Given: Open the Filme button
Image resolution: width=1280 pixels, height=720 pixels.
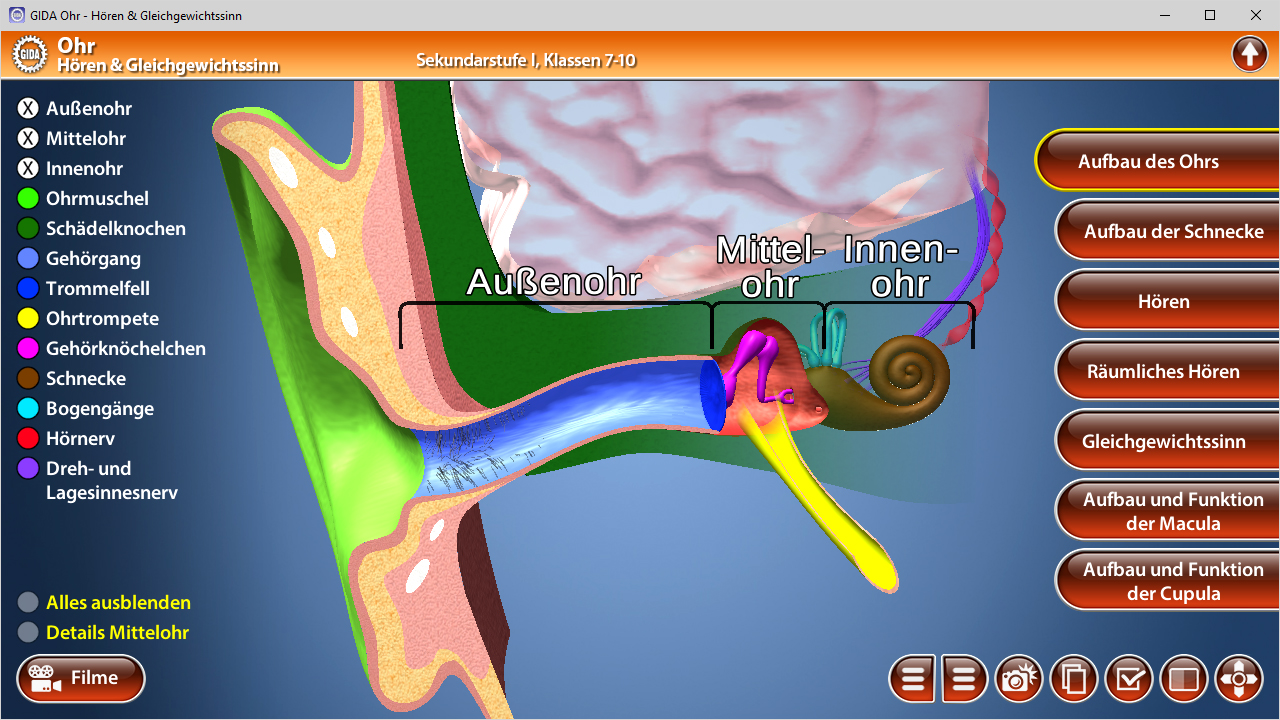Looking at the screenshot, I should [x=81, y=679].
